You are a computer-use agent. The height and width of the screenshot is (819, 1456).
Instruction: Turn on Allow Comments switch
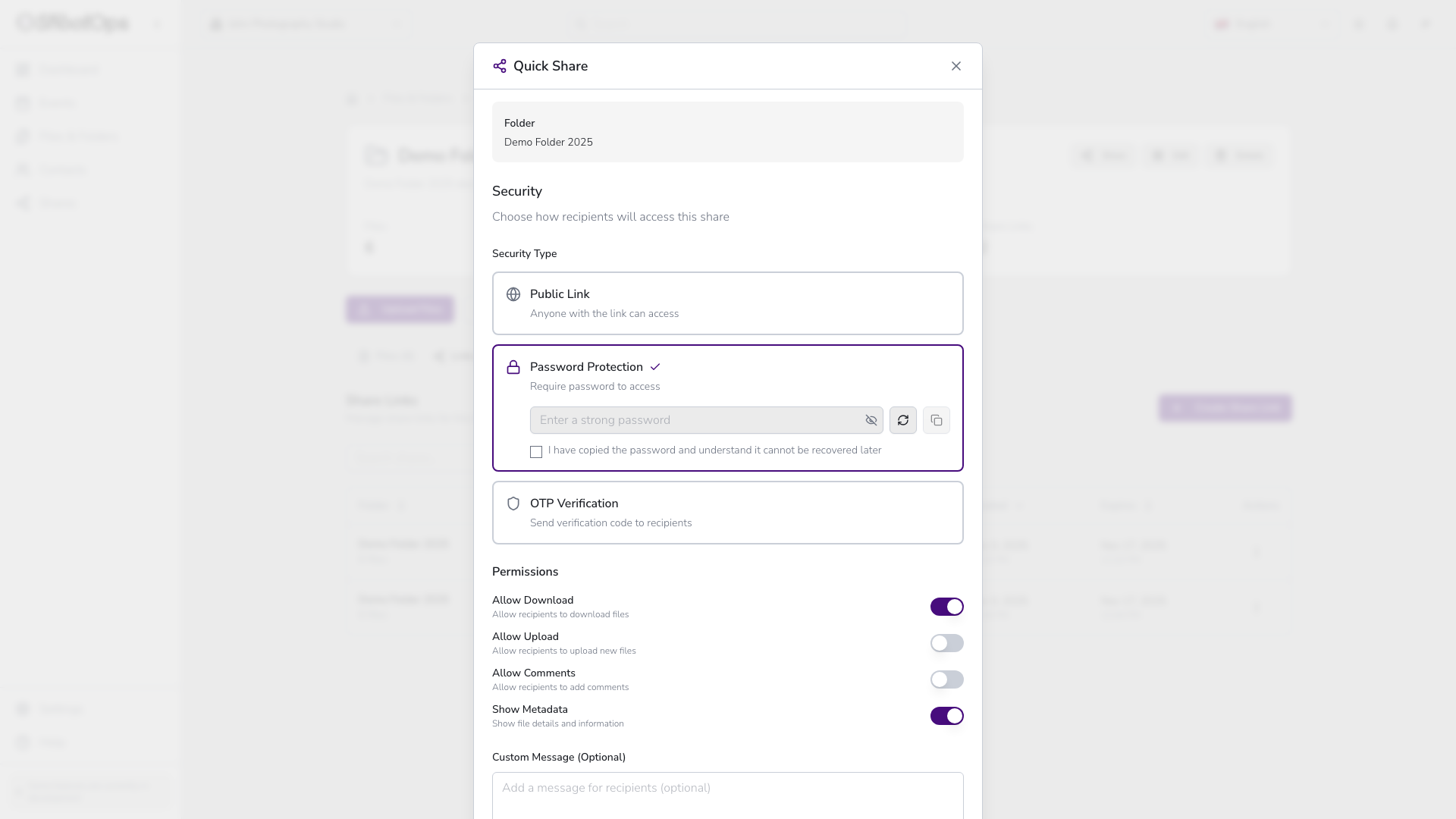[946, 679]
